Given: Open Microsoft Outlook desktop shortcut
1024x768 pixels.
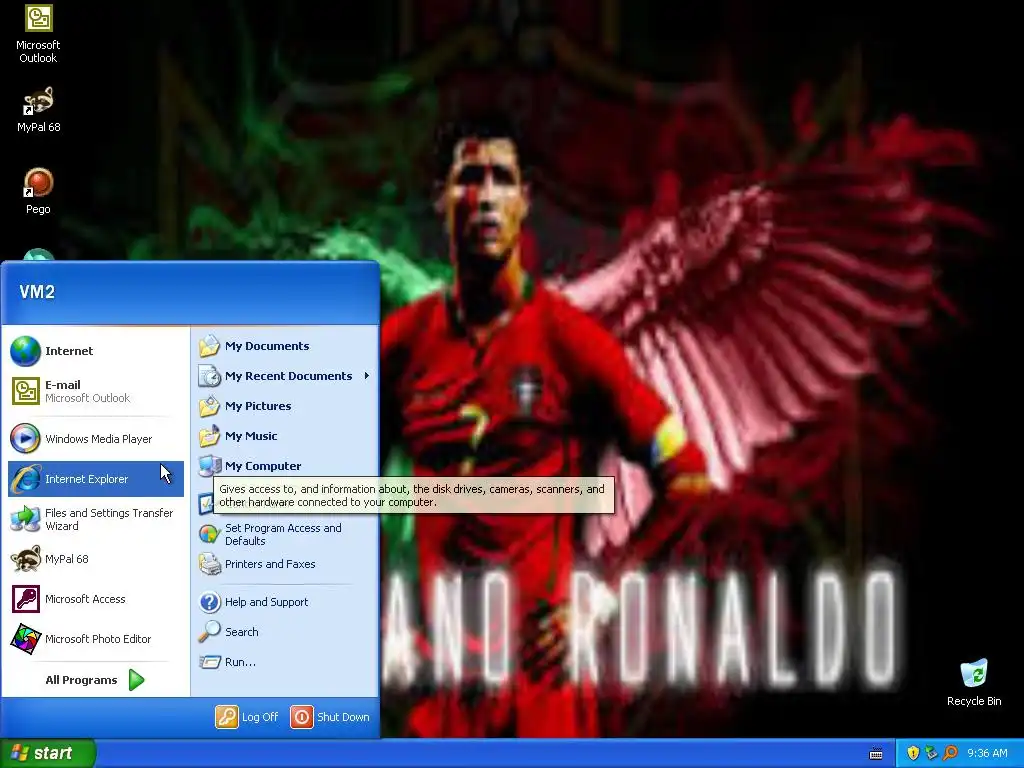Looking at the screenshot, I should coord(38,34).
